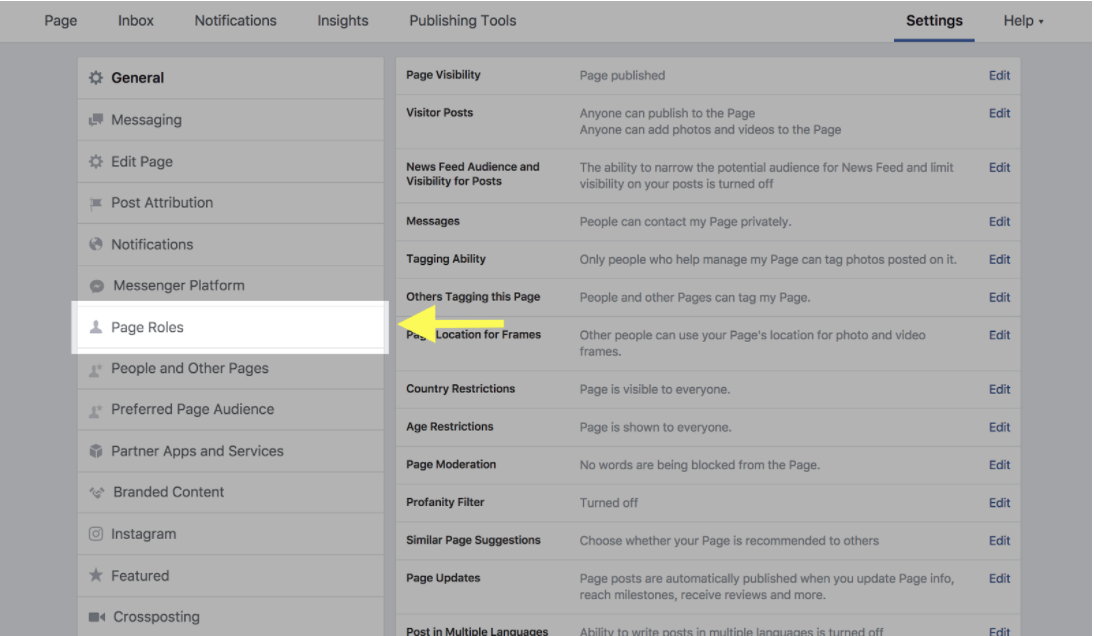Edit Page Location for Frames

(999, 335)
